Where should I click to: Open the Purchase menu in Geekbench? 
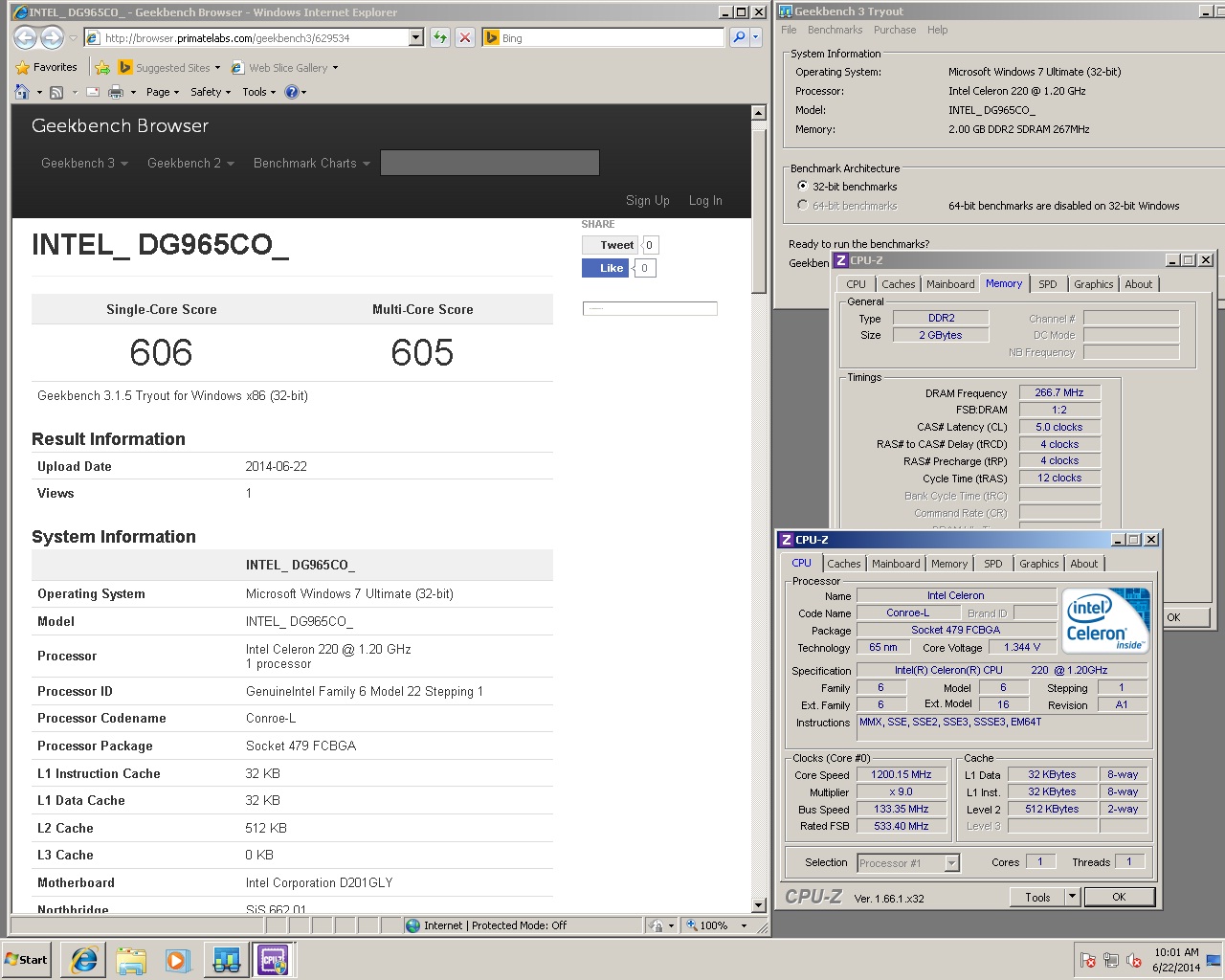(x=895, y=30)
